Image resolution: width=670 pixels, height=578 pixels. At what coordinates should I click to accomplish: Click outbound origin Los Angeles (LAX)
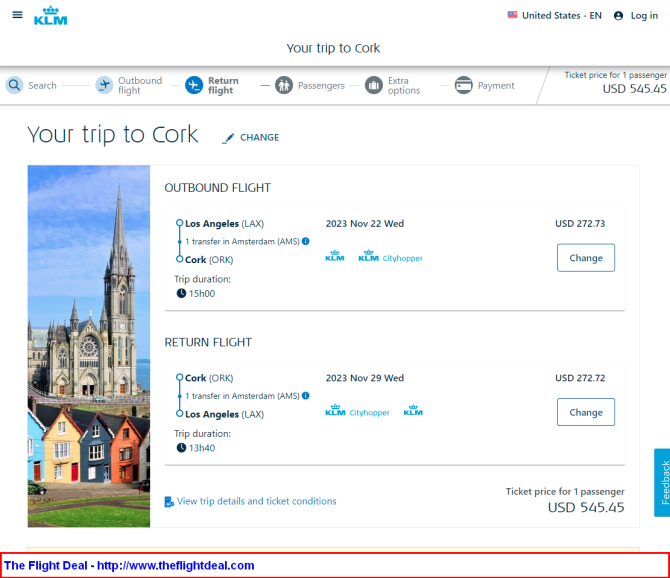(x=224, y=224)
